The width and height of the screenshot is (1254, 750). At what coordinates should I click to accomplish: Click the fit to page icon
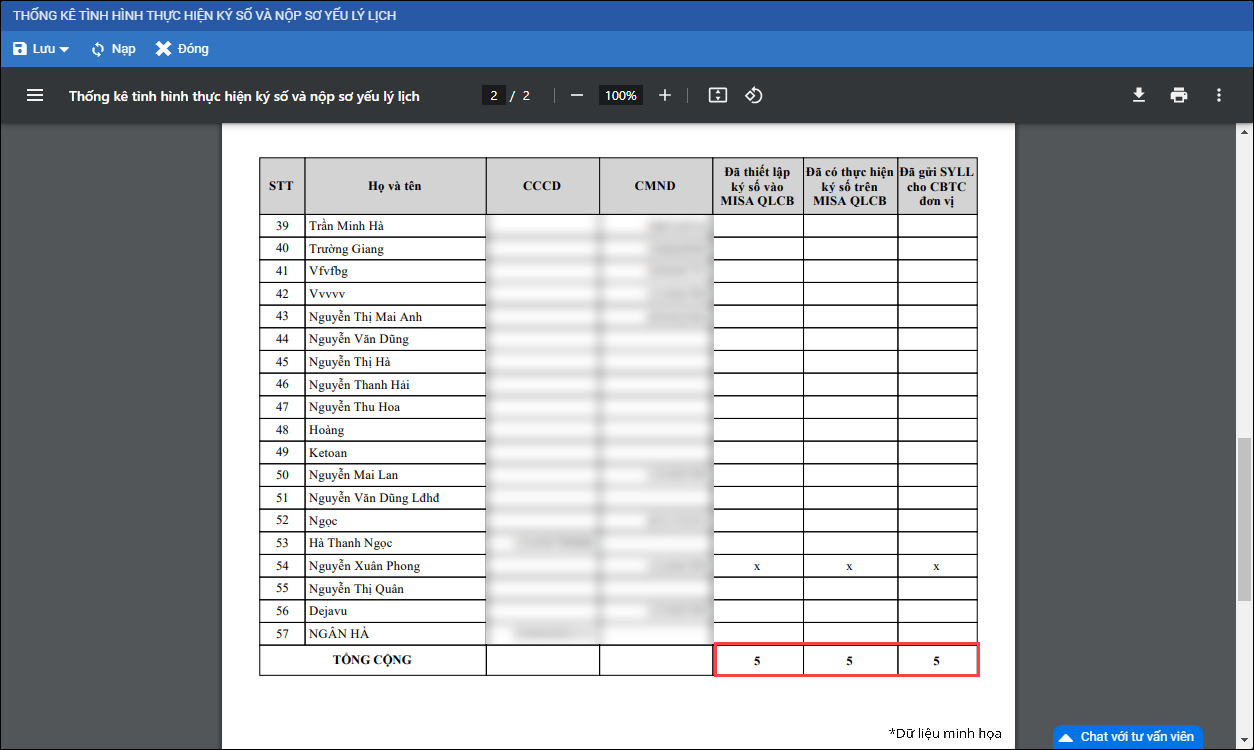(x=717, y=95)
